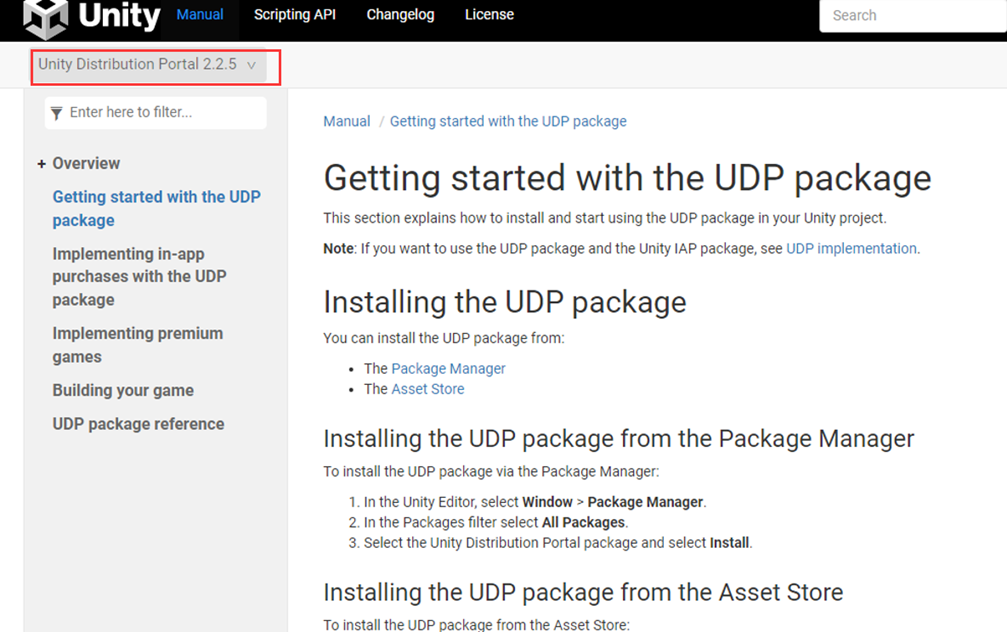Follow the Package Manager link
Viewport: 1007px width, 632px height.
click(x=448, y=368)
